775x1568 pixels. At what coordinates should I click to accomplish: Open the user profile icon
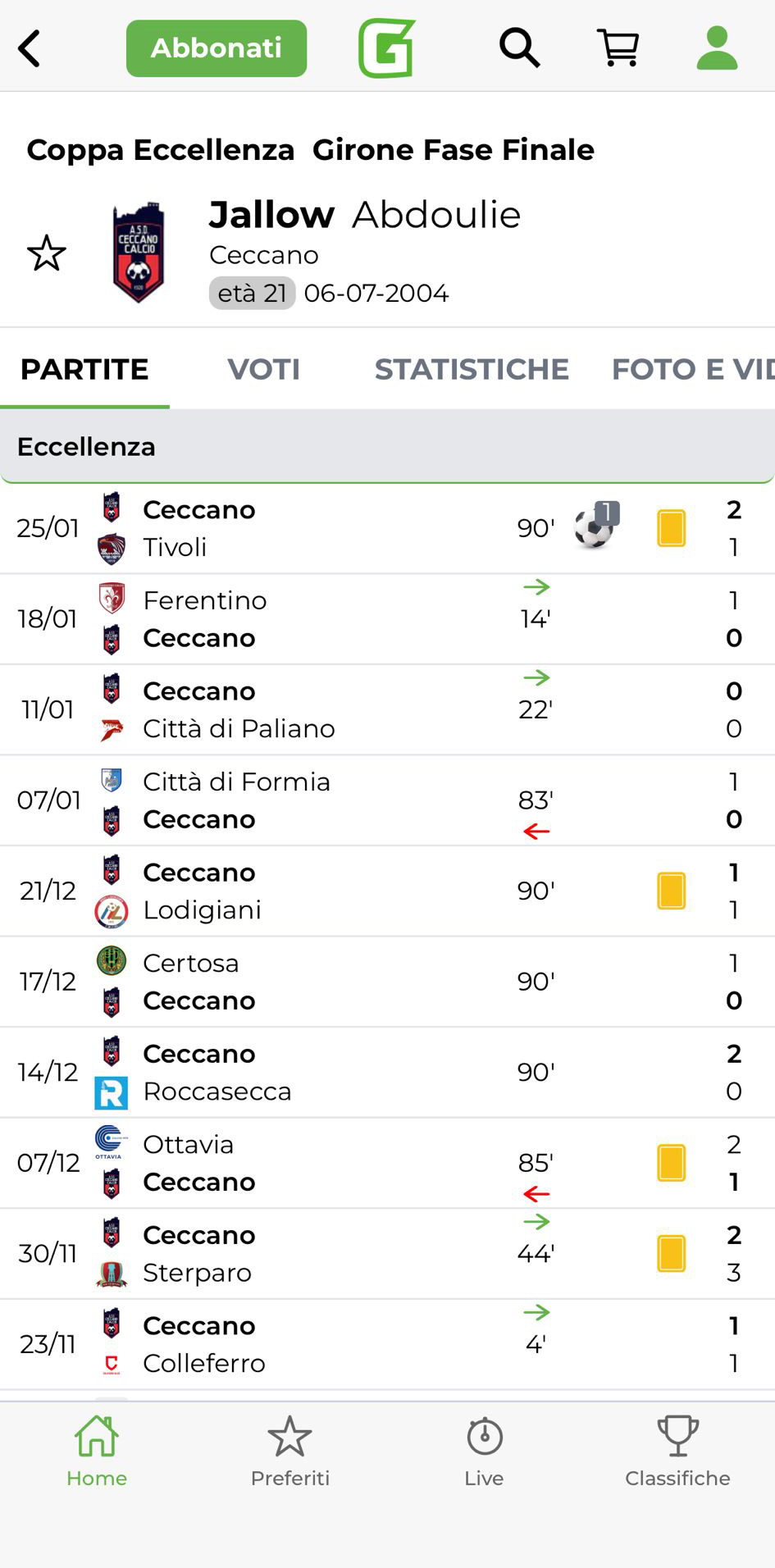pos(717,48)
